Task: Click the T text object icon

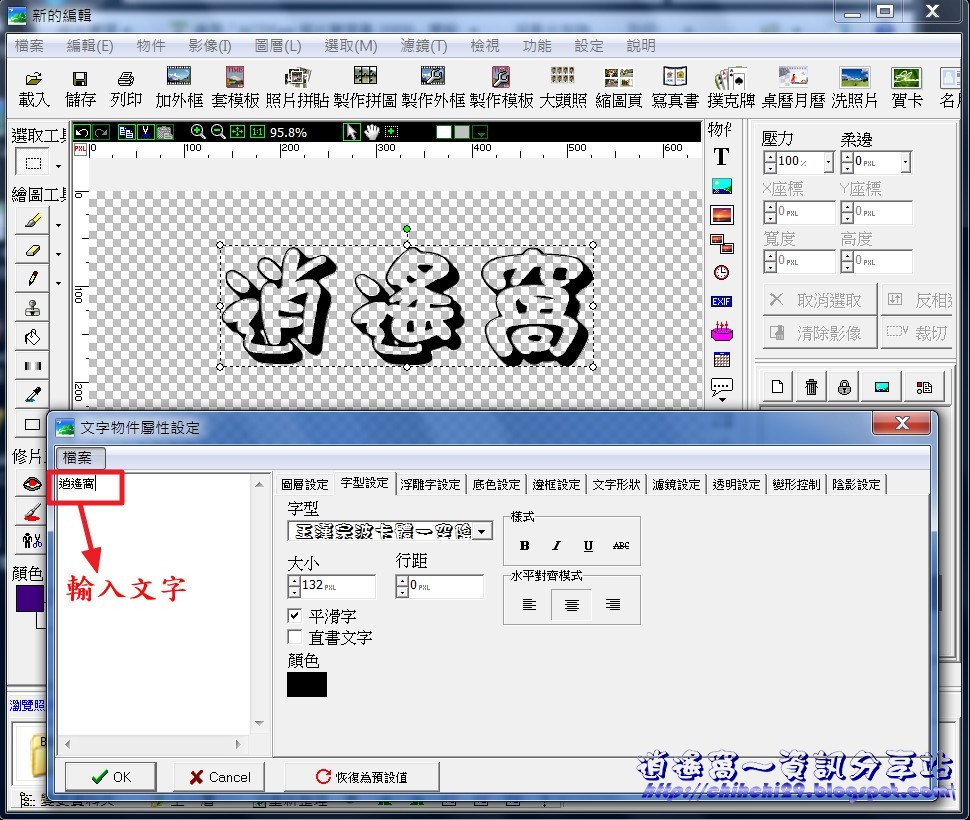Action: pyautogui.click(x=721, y=157)
